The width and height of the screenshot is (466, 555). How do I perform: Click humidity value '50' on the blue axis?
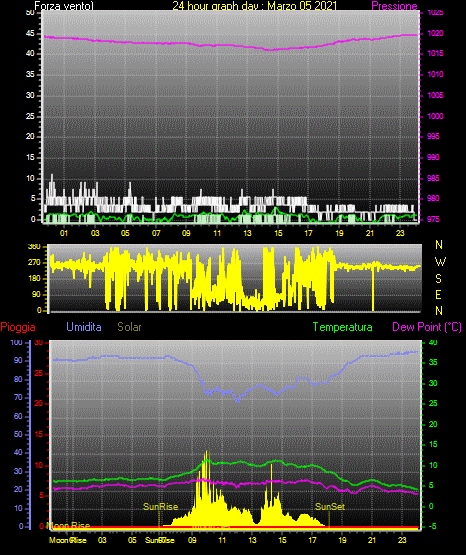tap(18, 434)
